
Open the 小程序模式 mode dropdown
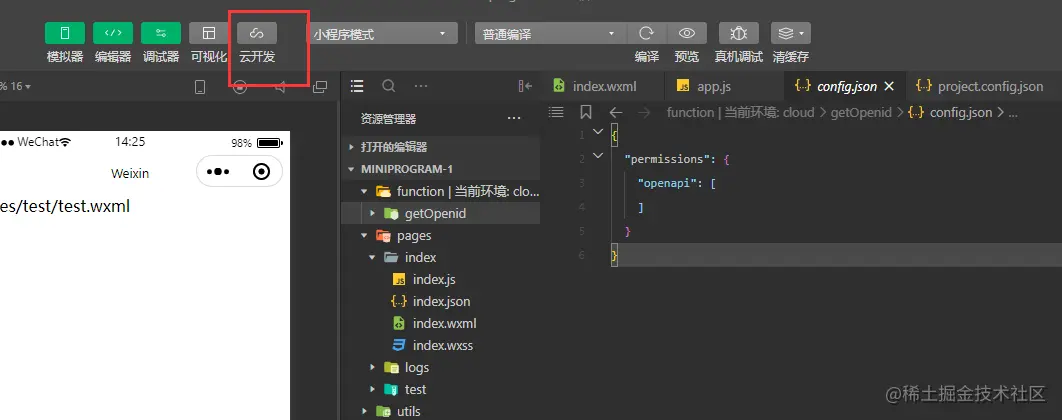click(x=381, y=33)
